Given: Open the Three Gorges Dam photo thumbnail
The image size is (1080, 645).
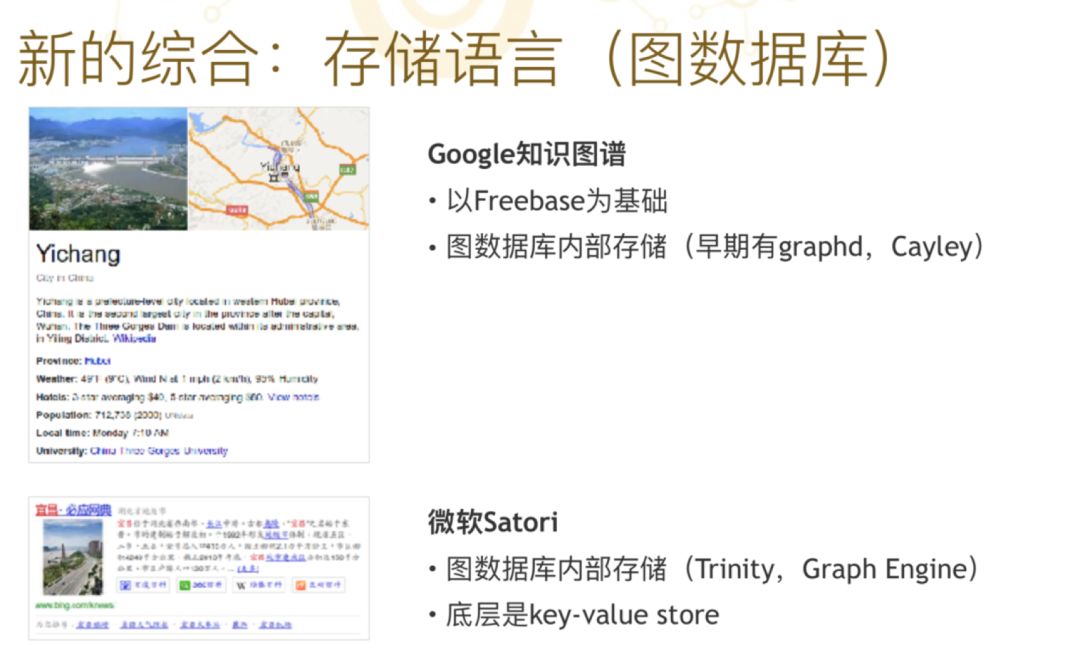Looking at the screenshot, I should point(108,169).
